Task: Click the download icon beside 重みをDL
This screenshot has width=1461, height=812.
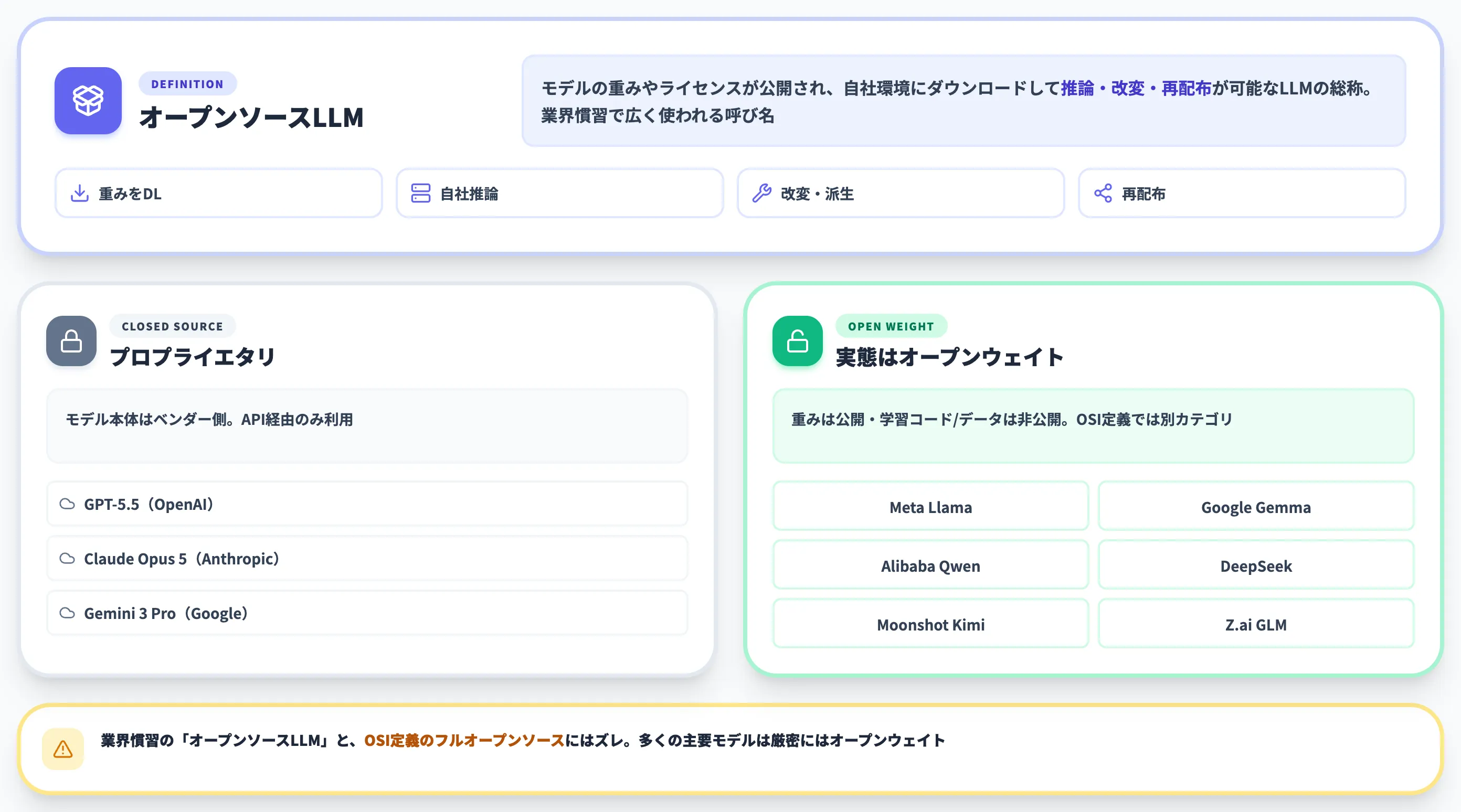Action: pos(79,194)
